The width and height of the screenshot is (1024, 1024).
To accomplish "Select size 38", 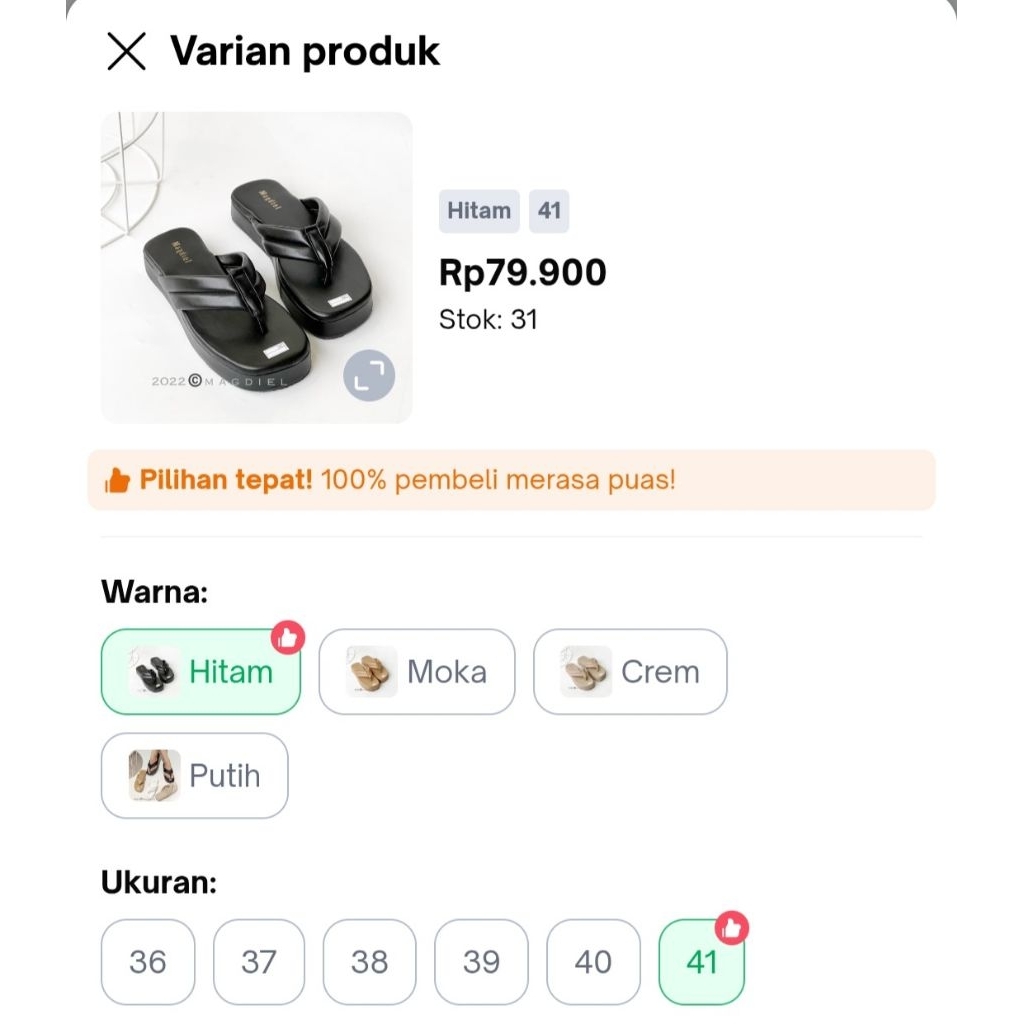I will point(369,962).
